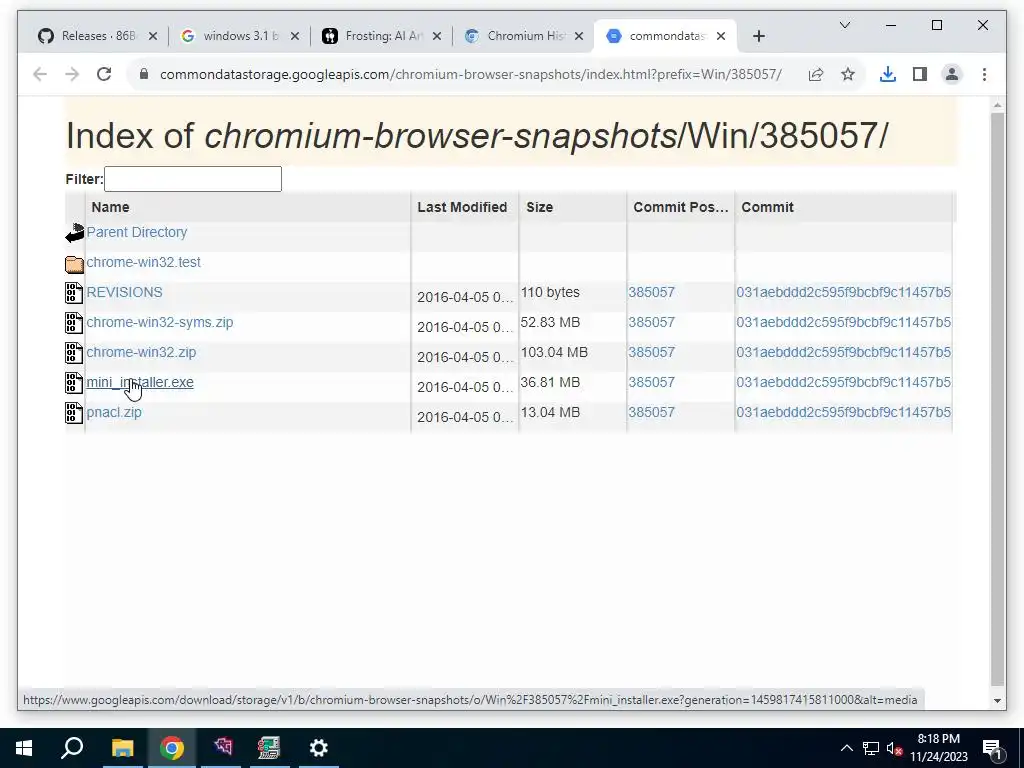Open commit hash link in chrome-win32.zip row
The height and width of the screenshot is (768, 1024).
(843, 353)
